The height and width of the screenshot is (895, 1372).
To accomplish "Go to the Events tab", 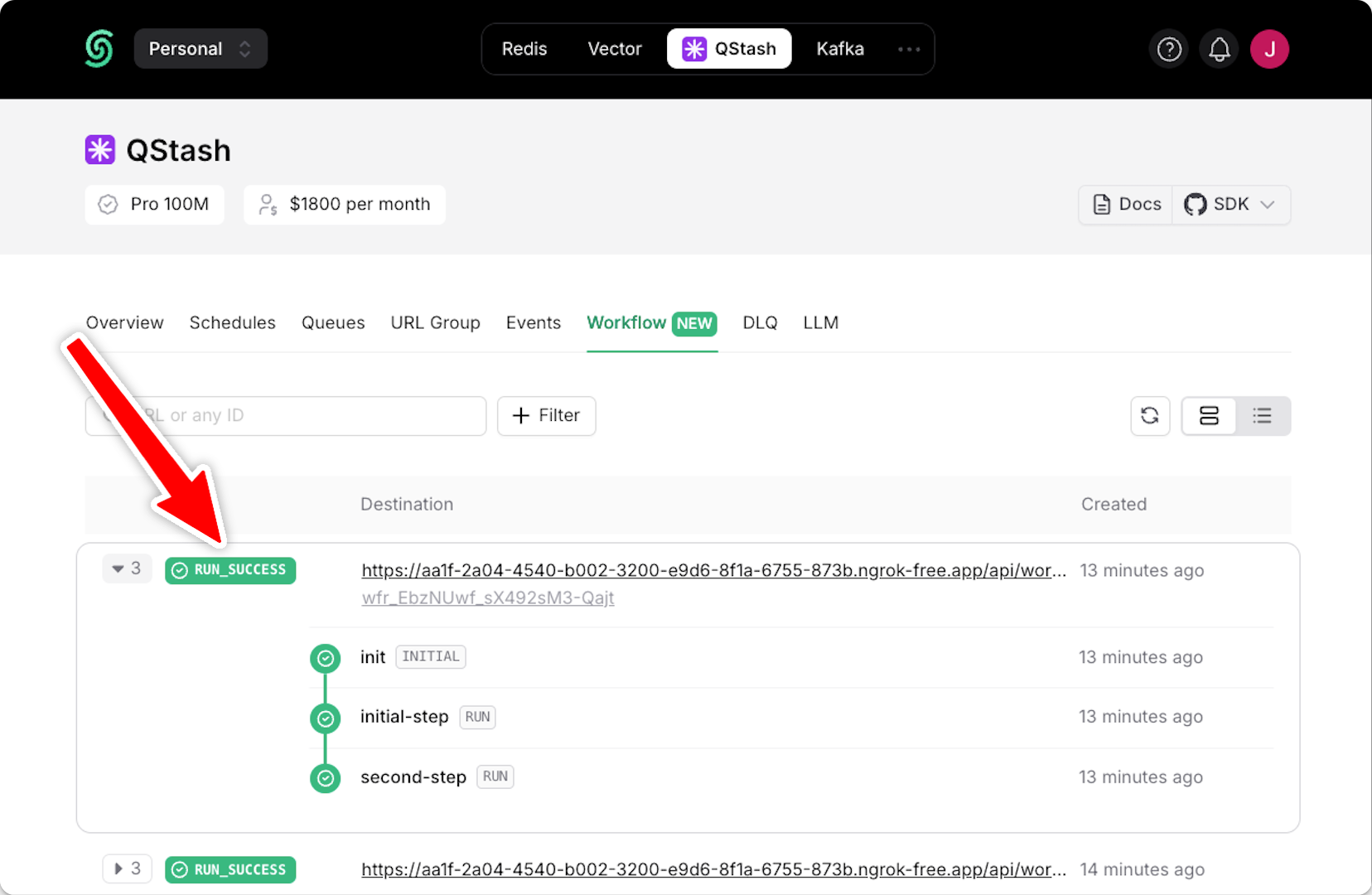I will 534,322.
